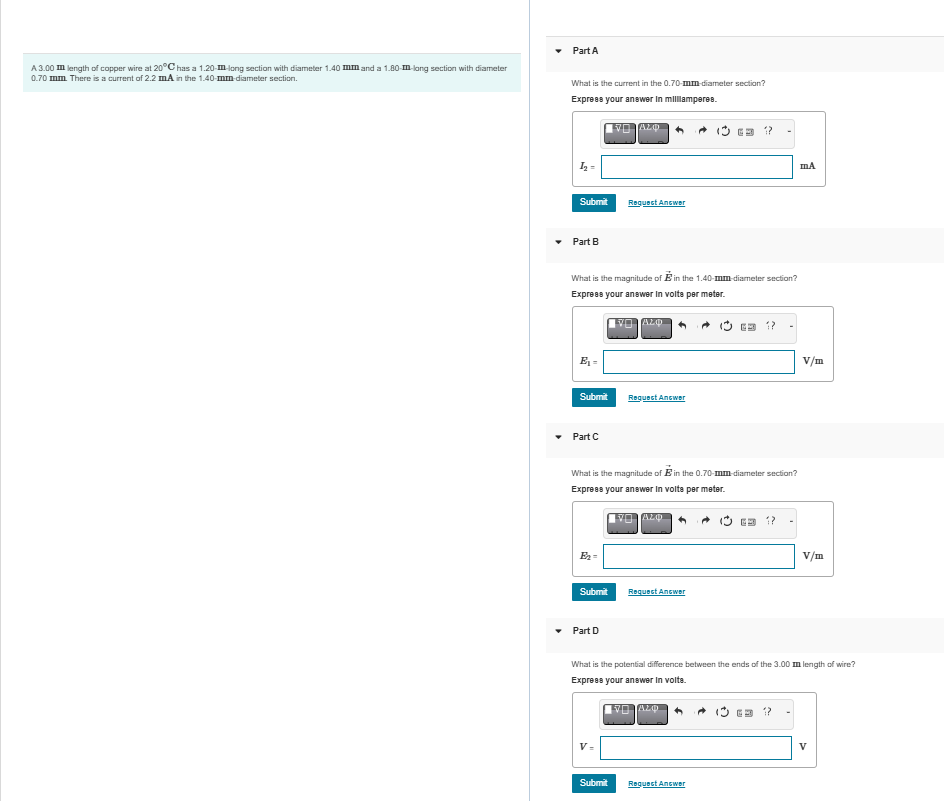The height and width of the screenshot is (801, 944).
Task: Open templates icon in Part A toolbar
Action: click(620, 132)
